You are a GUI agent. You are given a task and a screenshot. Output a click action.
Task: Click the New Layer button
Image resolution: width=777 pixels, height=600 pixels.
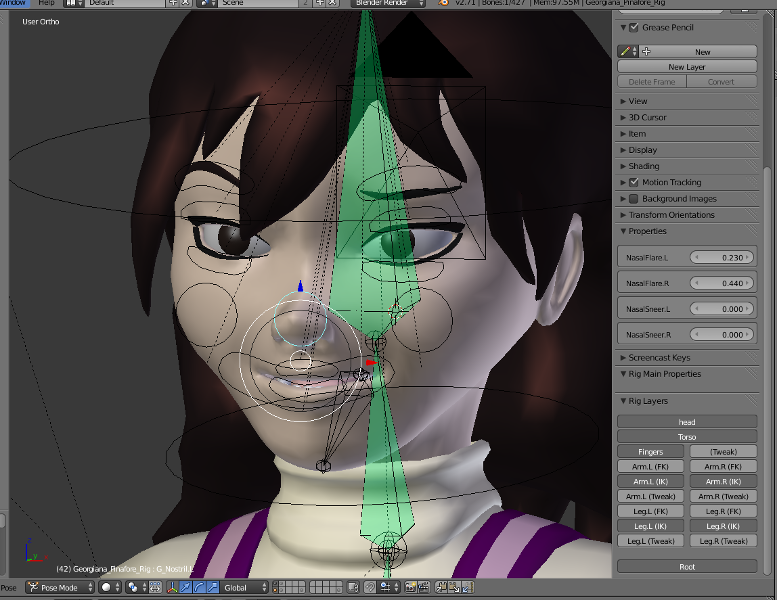pos(686,67)
